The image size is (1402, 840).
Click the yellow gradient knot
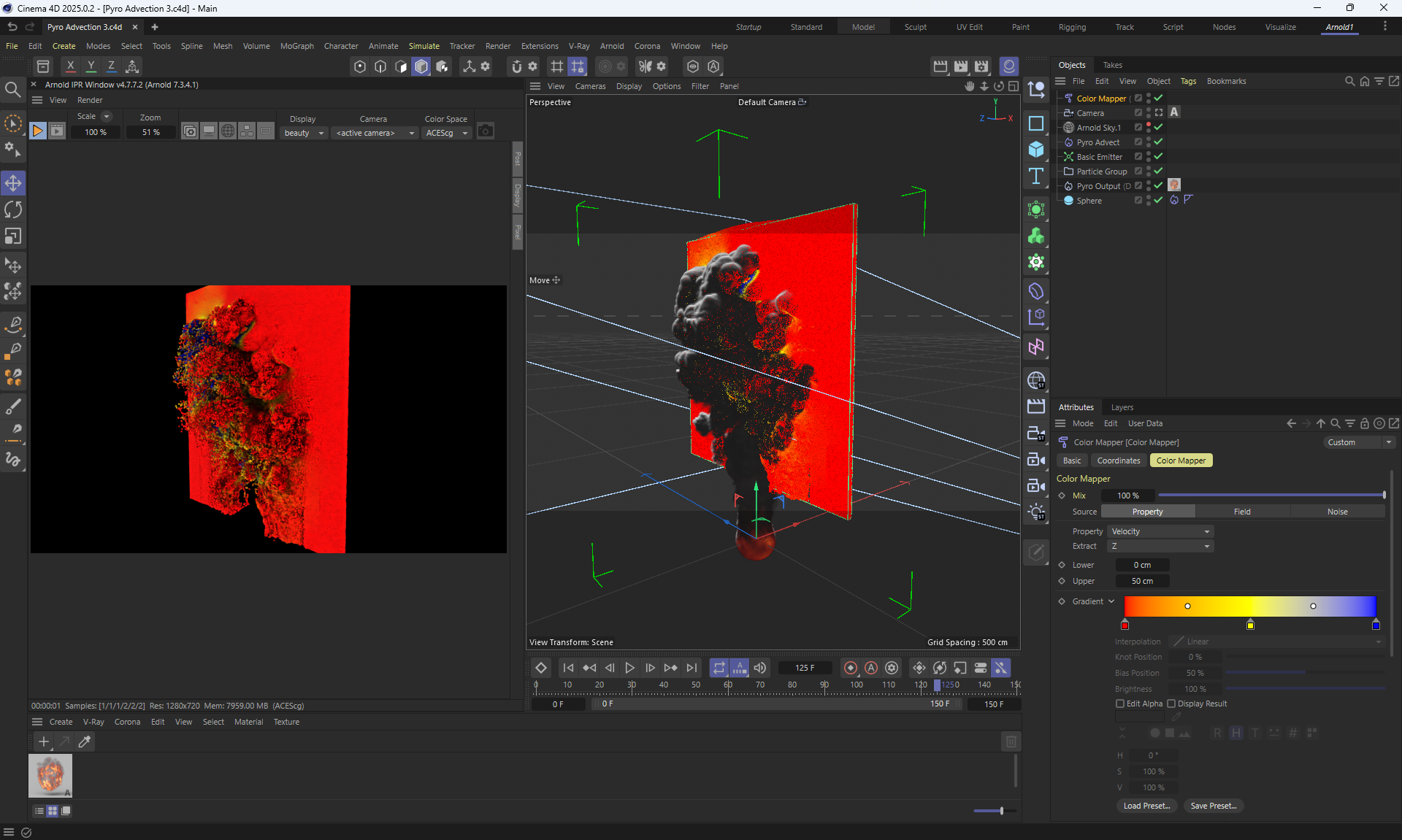pos(1250,625)
